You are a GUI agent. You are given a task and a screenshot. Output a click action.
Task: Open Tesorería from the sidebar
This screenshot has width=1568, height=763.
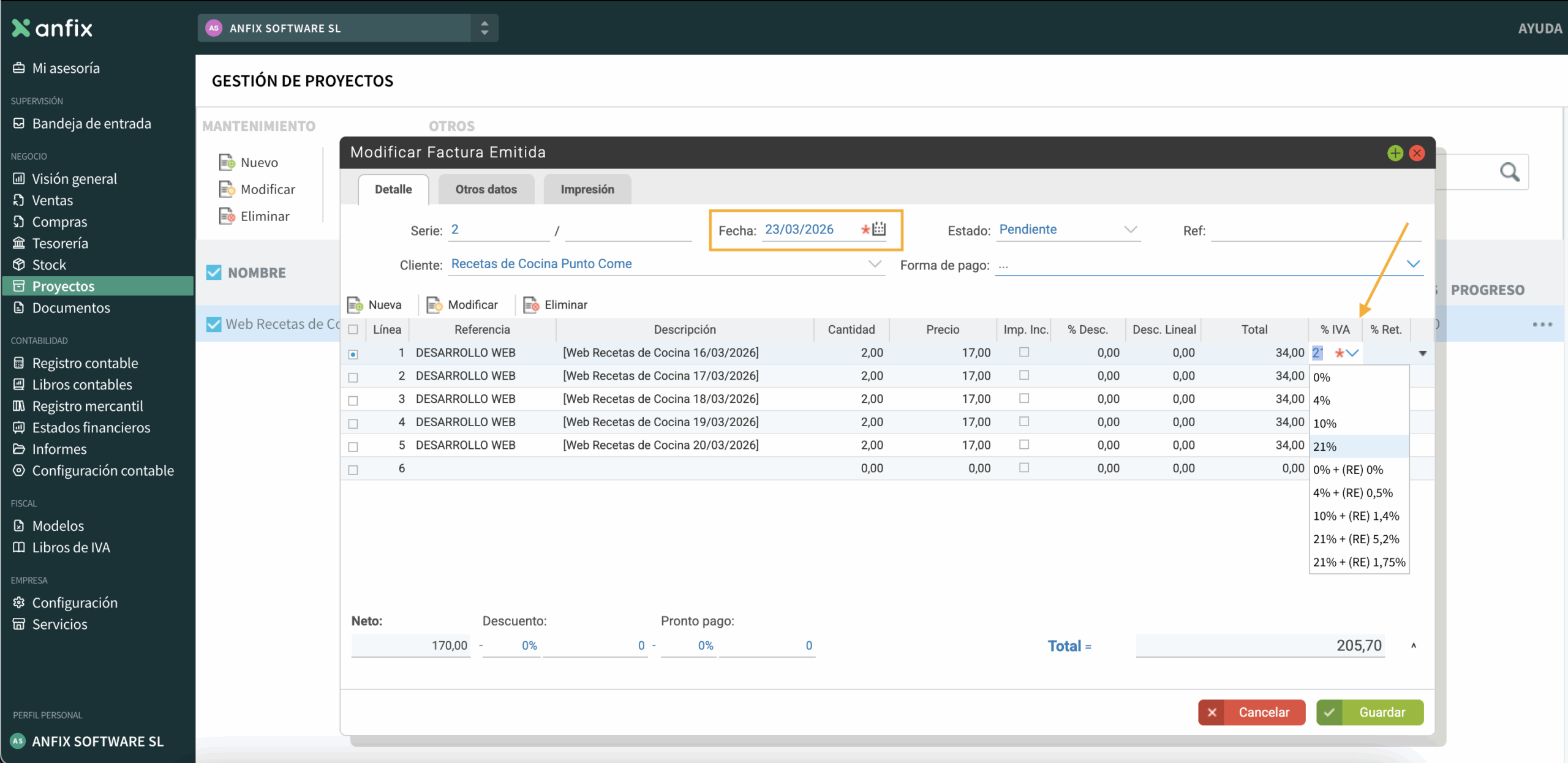(x=60, y=243)
